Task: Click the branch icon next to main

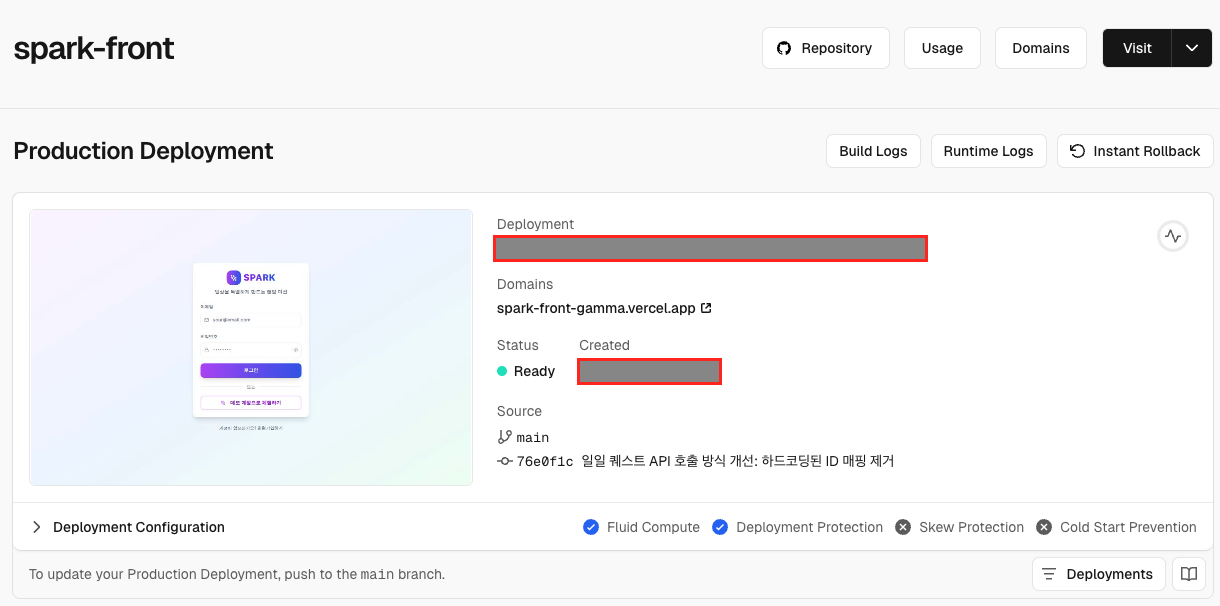Action: [503, 437]
